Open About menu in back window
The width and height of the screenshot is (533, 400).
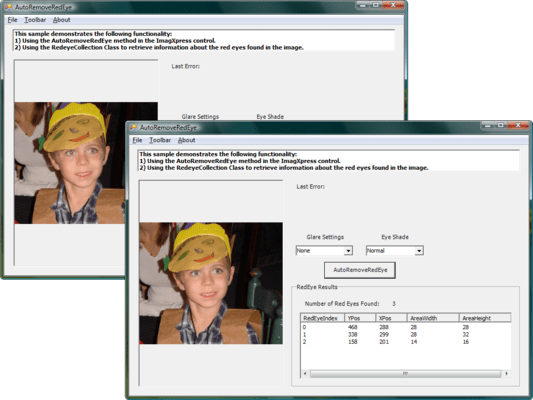pyautogui.click(x=62, y=20)
